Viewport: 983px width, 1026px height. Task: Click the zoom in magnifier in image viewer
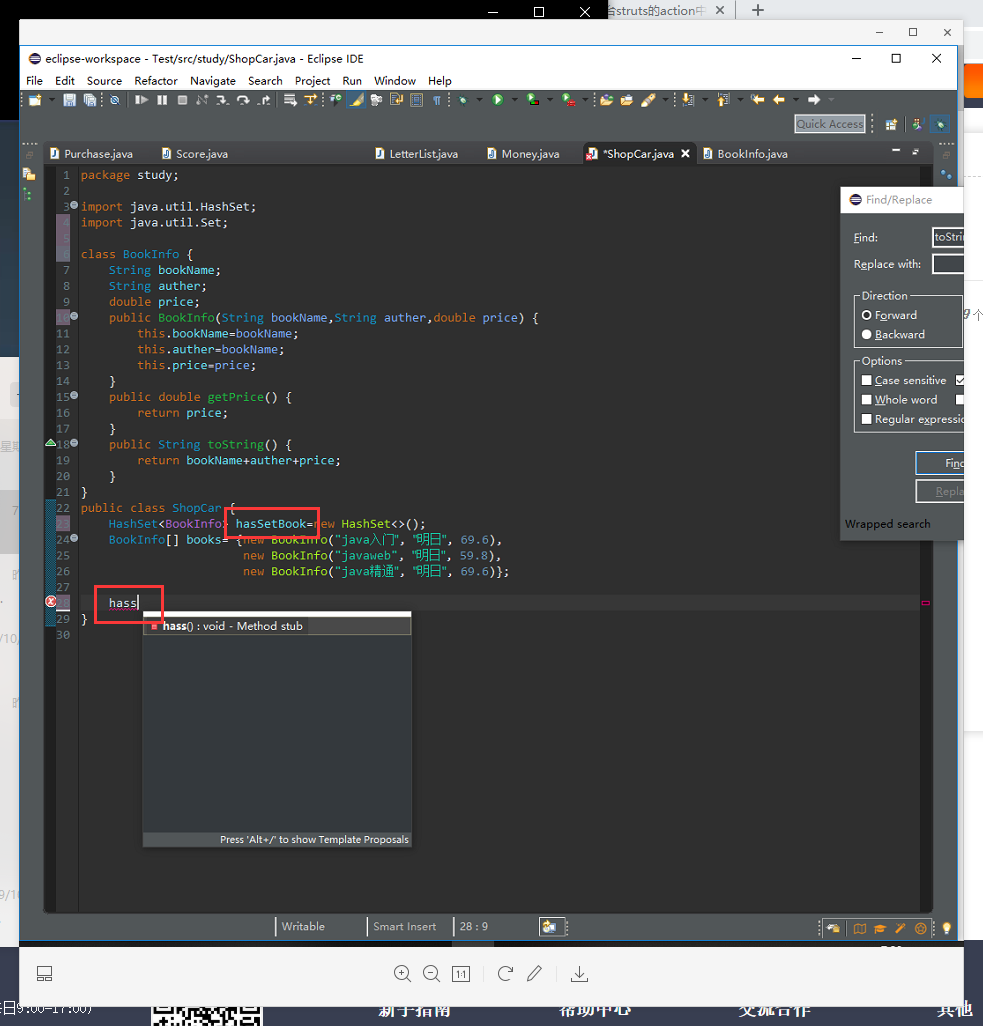402,974
